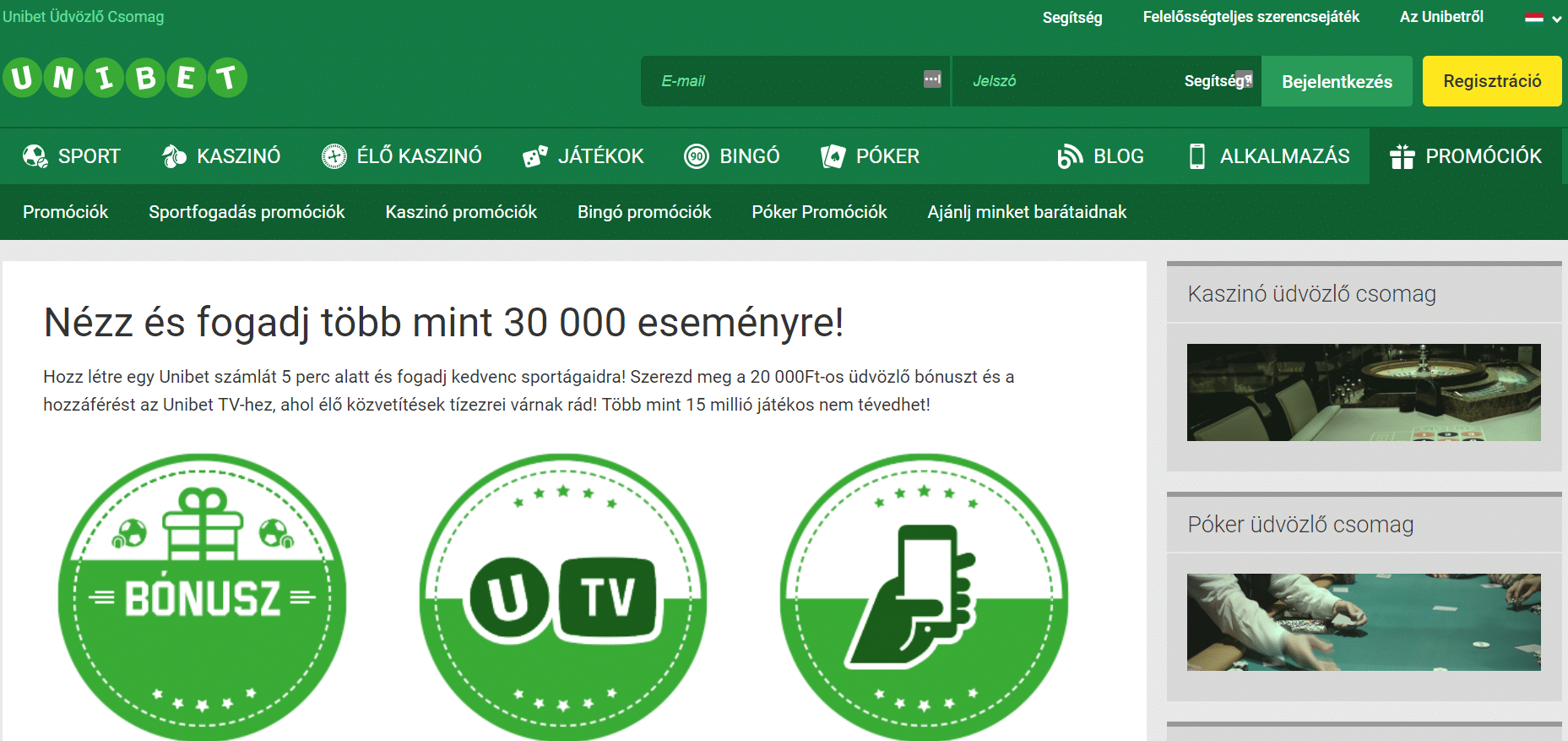Click the gift box Promóciók icon
Image resolution: width=1568 pixels, height=741 pixels.
tap(1402, 156)
